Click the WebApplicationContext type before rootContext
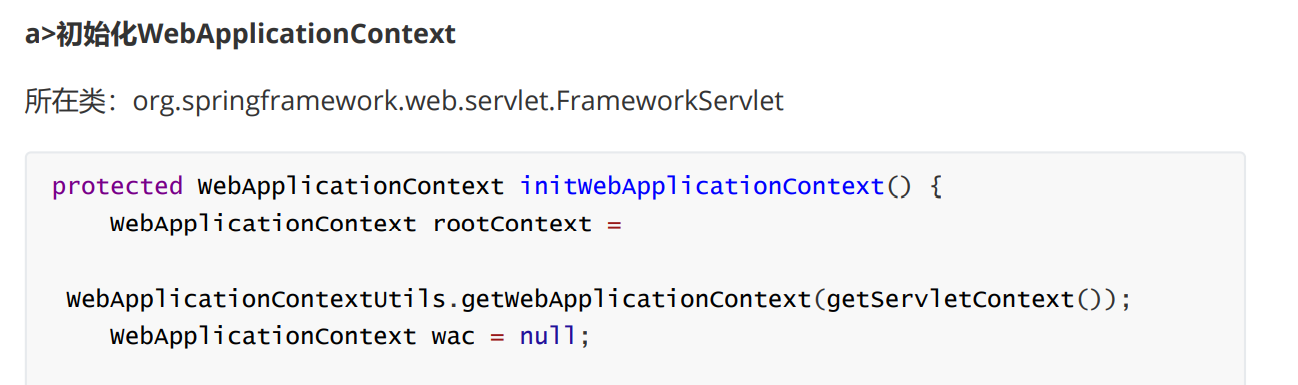This screenshot has height=385, width=1298. pyautogui.click(x=263, y=224)
